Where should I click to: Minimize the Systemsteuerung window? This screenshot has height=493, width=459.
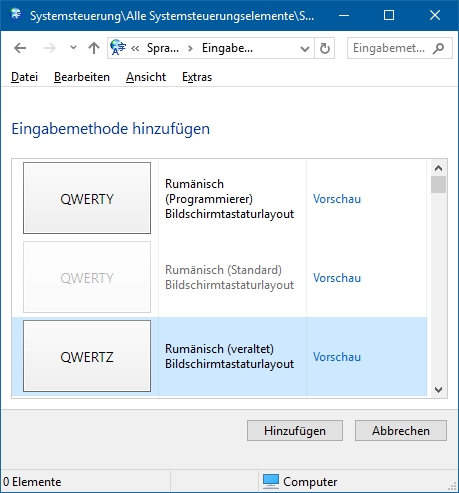[344, 15]
